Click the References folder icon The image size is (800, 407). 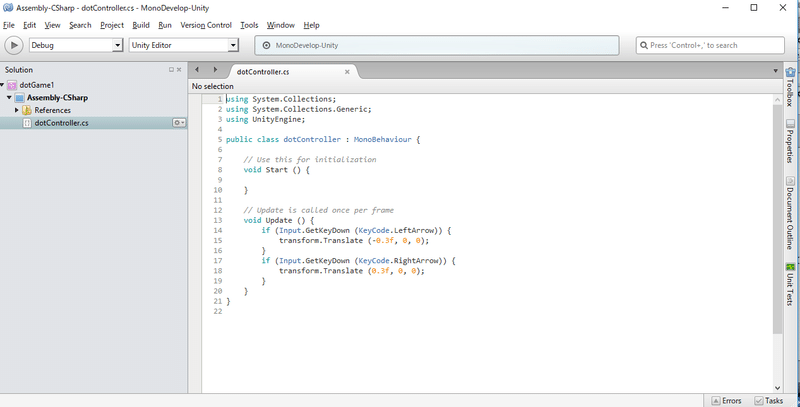click(27, 110)
